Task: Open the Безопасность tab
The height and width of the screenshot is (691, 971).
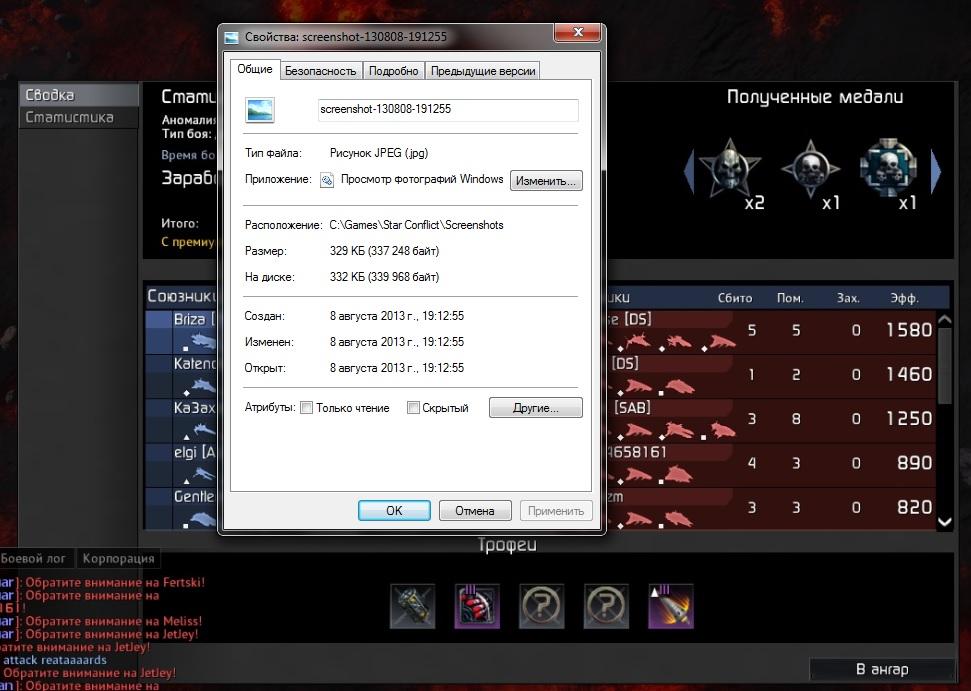Action: [x=320, y=71]
